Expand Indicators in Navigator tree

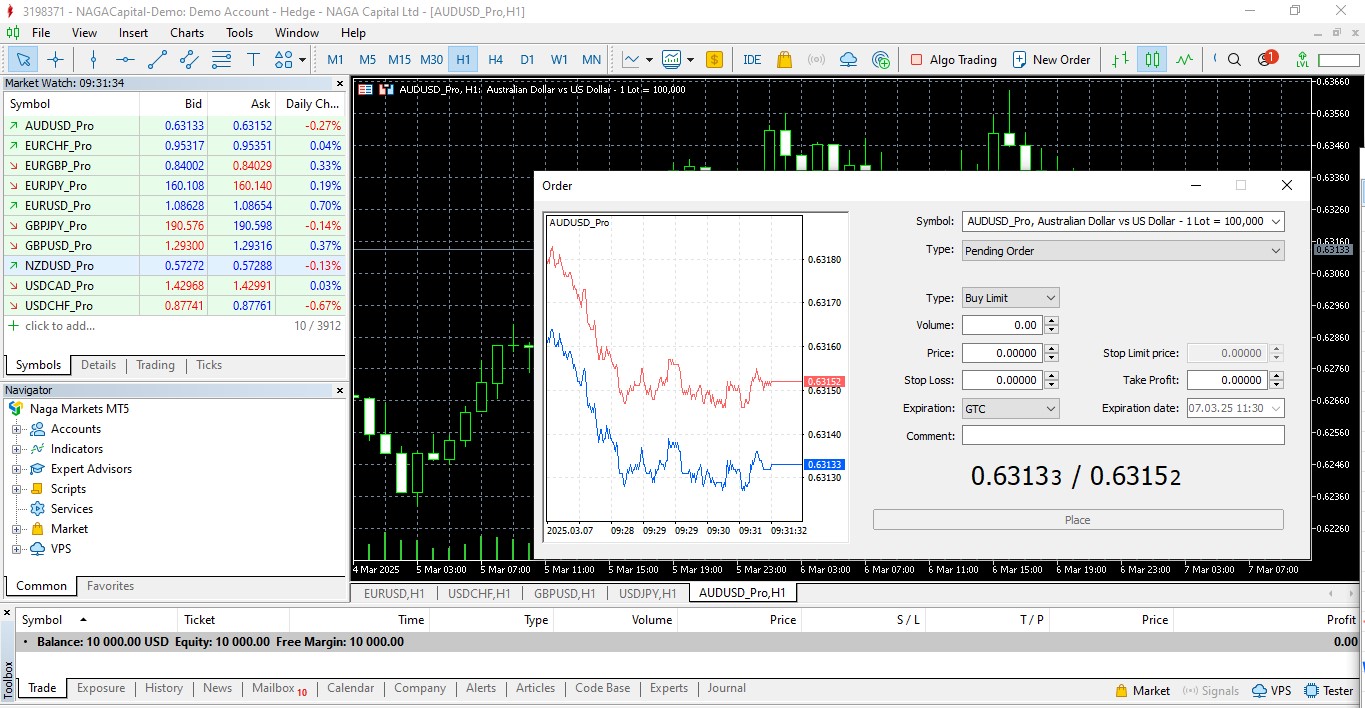click(x=16, y=449)
